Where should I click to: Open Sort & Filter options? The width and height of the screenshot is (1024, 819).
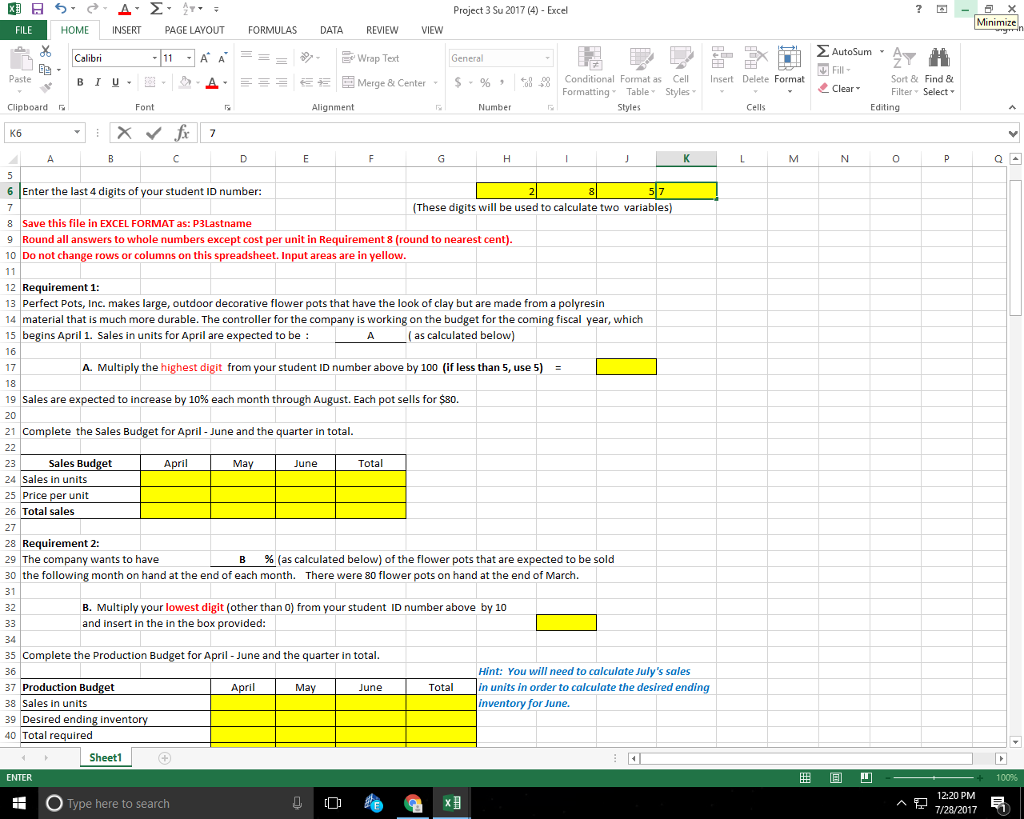pos(903,72)
